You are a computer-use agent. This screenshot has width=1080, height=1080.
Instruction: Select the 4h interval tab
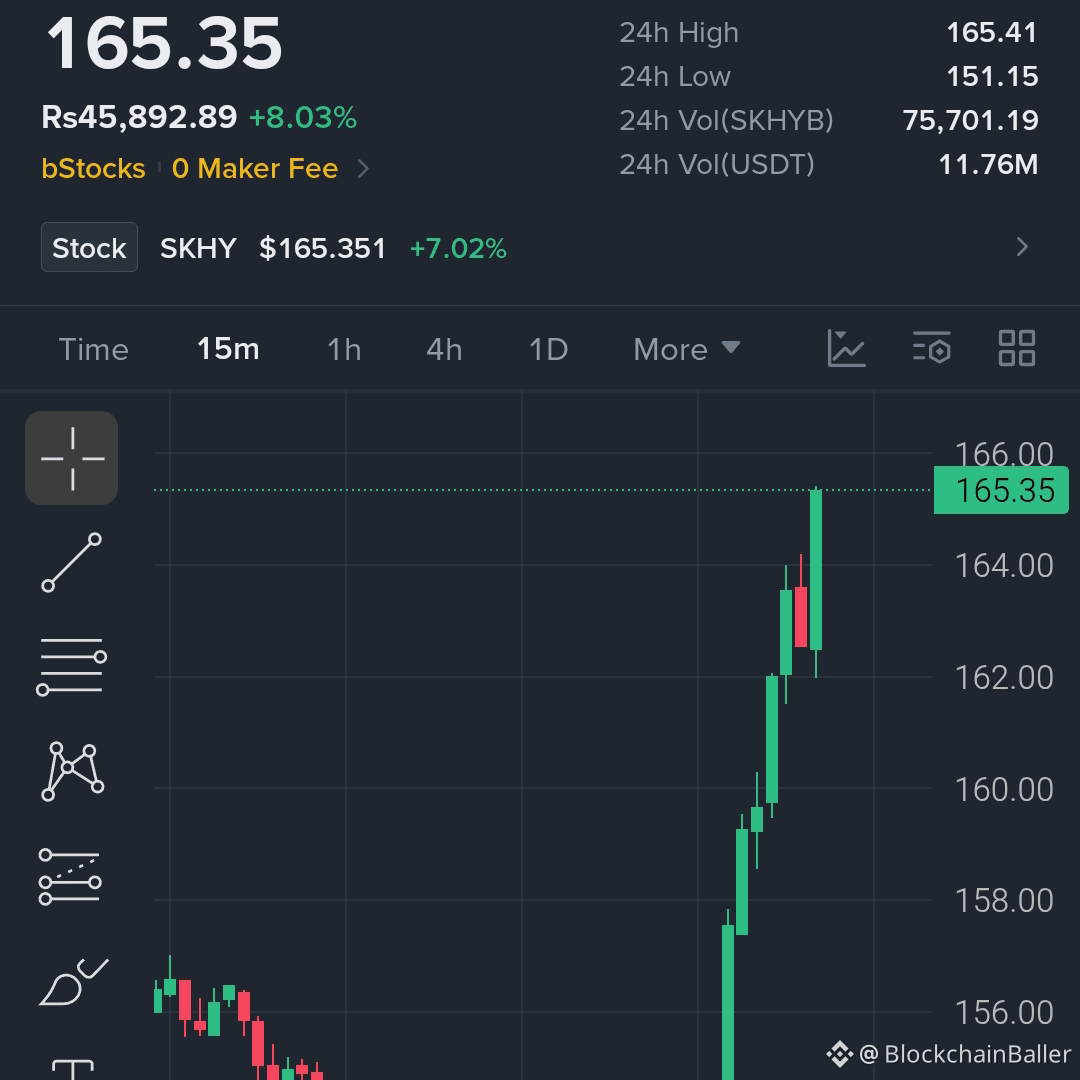[444, 349]
